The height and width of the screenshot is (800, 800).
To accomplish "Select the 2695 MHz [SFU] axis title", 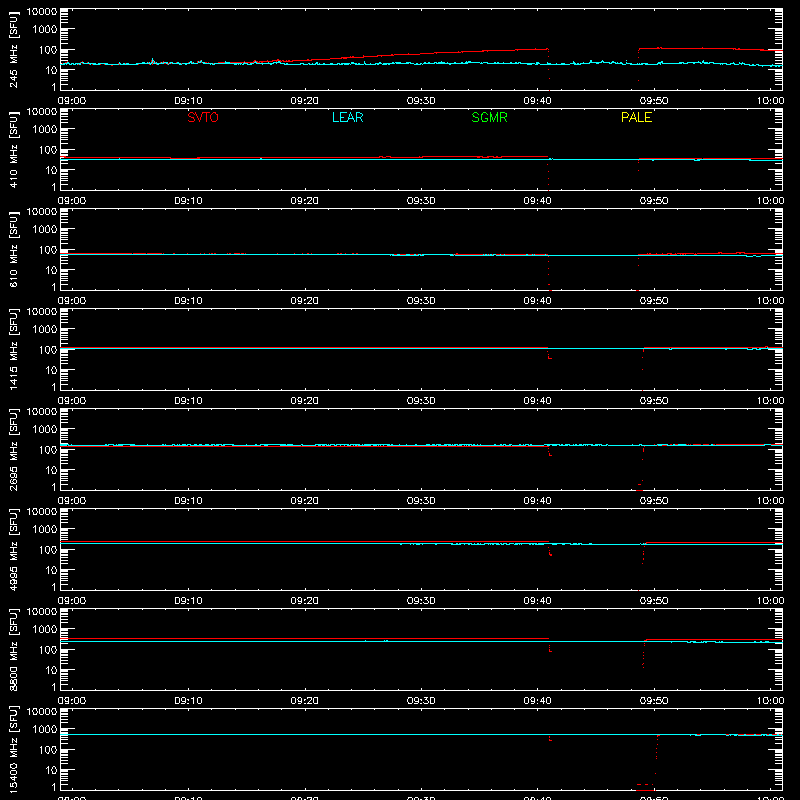I will click(x=13, y=449).
